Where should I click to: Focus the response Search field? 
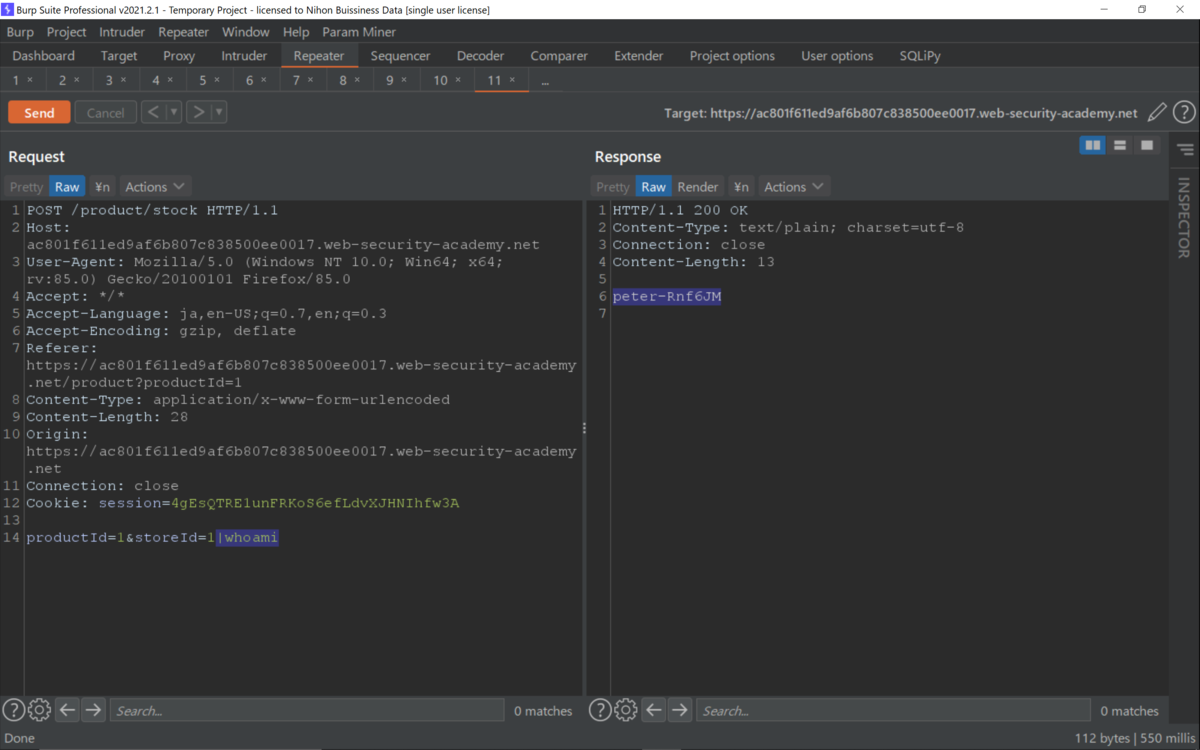(893, 710)
